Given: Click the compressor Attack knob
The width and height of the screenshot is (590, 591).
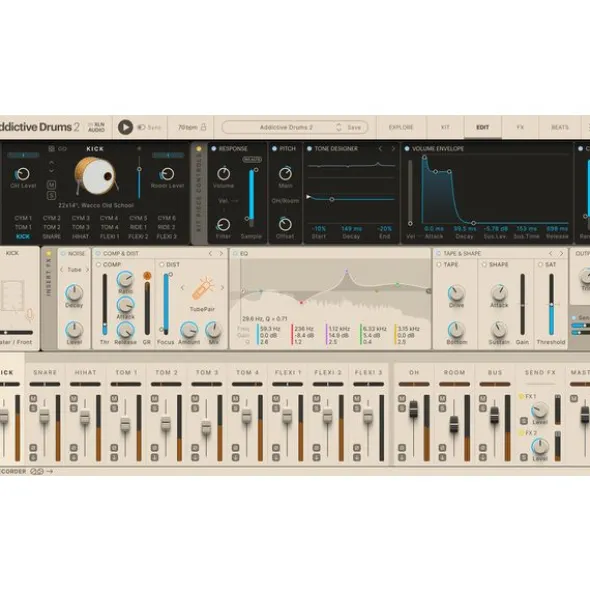Looking at the screenshot, I should 125,305.
